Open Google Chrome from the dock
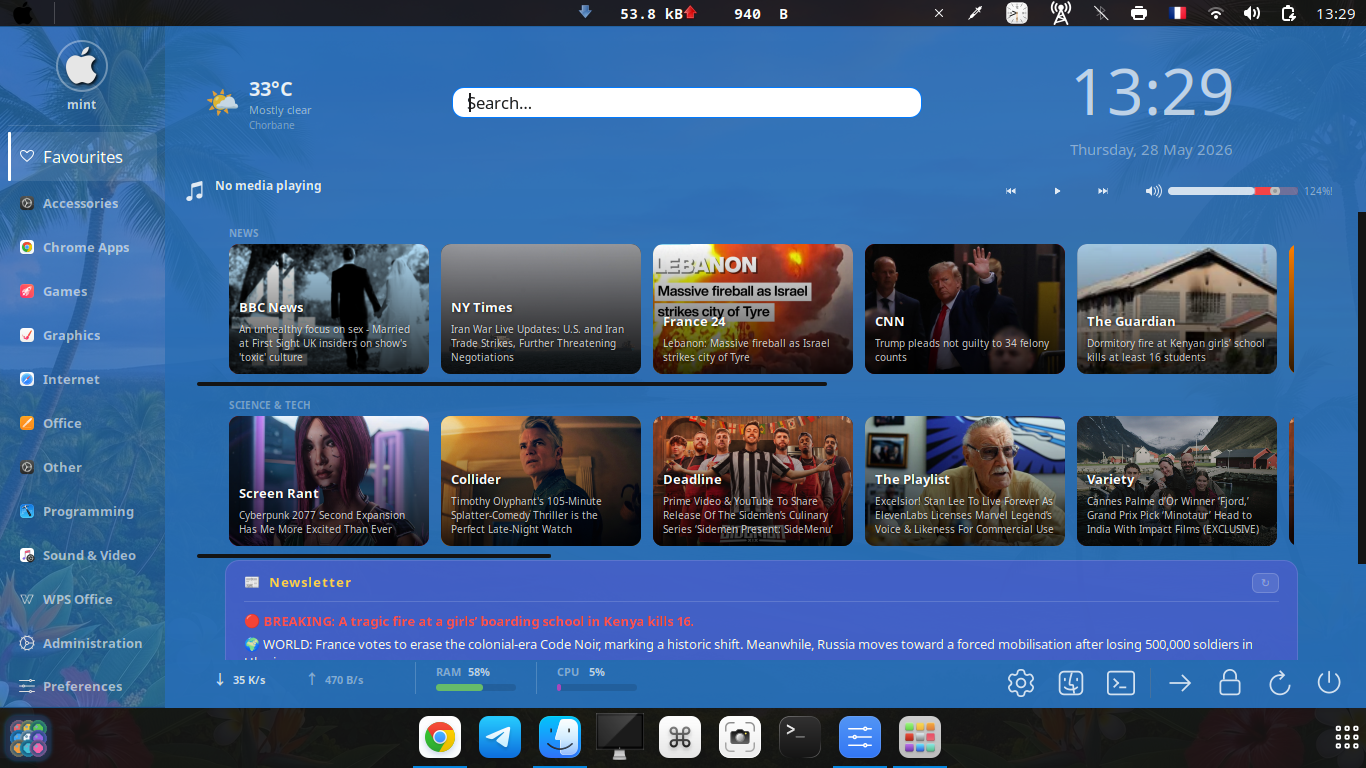Screen dimensions: 1366x768 tap(440, 738)
